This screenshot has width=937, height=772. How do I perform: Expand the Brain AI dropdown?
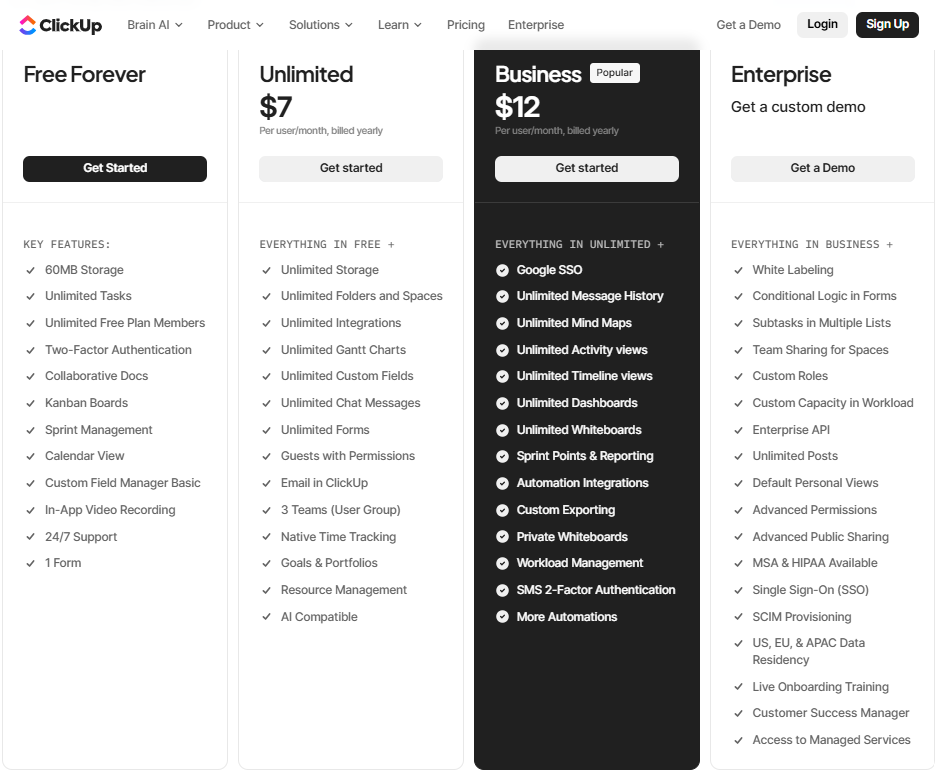155,25
